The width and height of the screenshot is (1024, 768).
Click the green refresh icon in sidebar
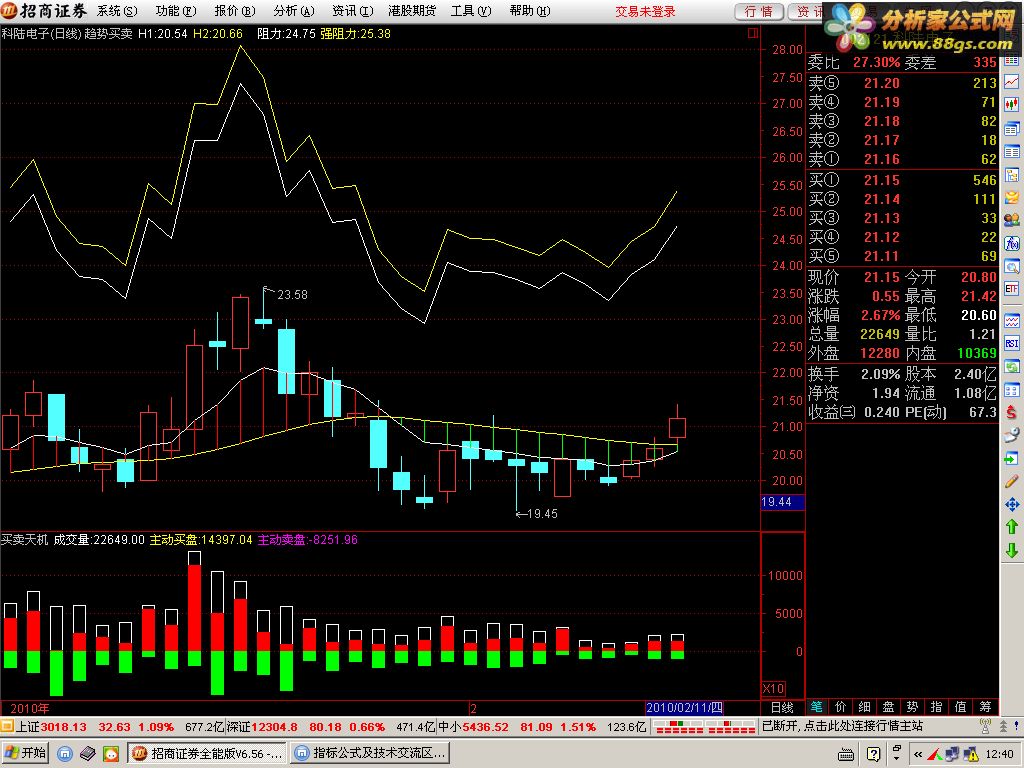1012,367
